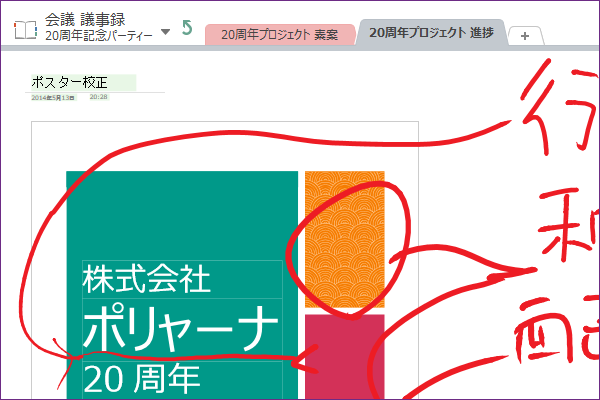Click the page time 20:28

tap(98, 97)
